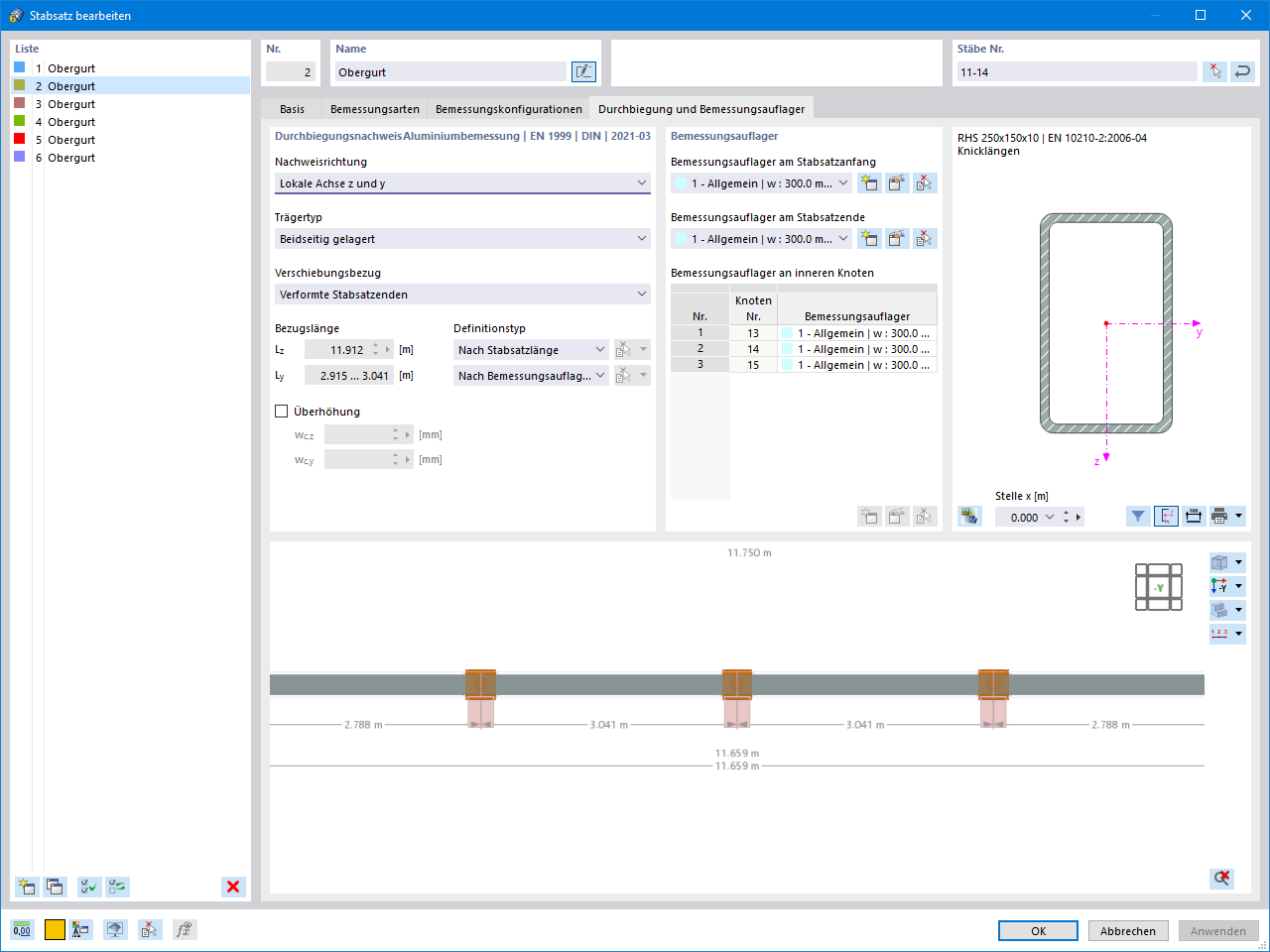The width and height of the screenshot is (1270, 952).
Task: Click the units and decimals icon
Action: tap(22, 929)
